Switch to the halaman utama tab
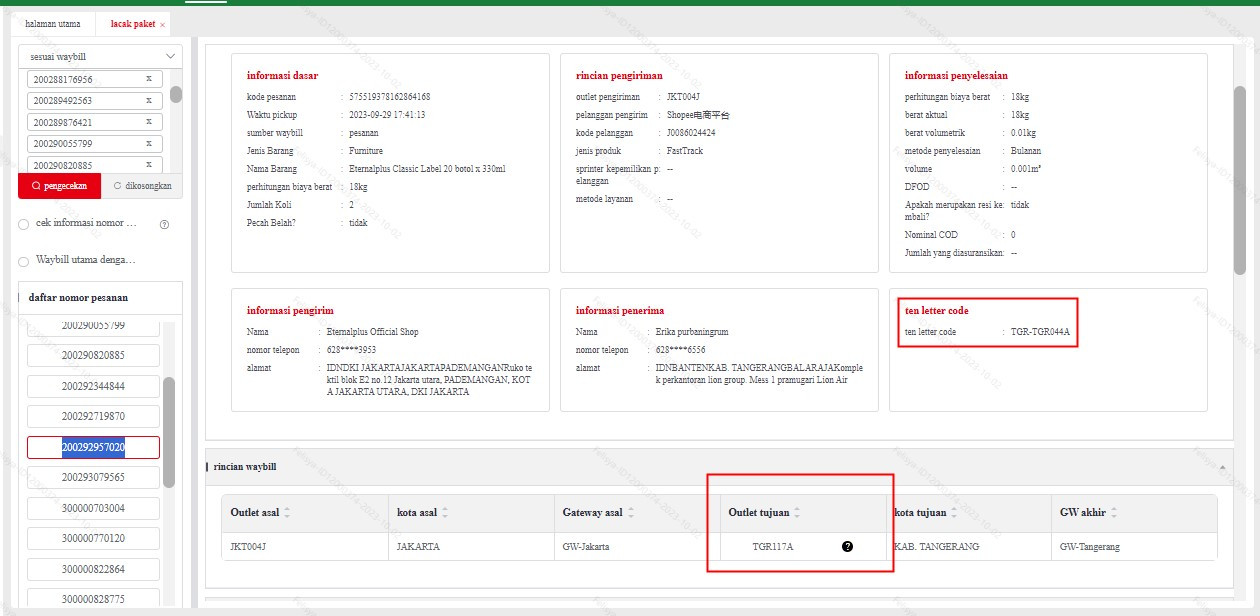The image size is (1260, 616). [x=53, y=23]
